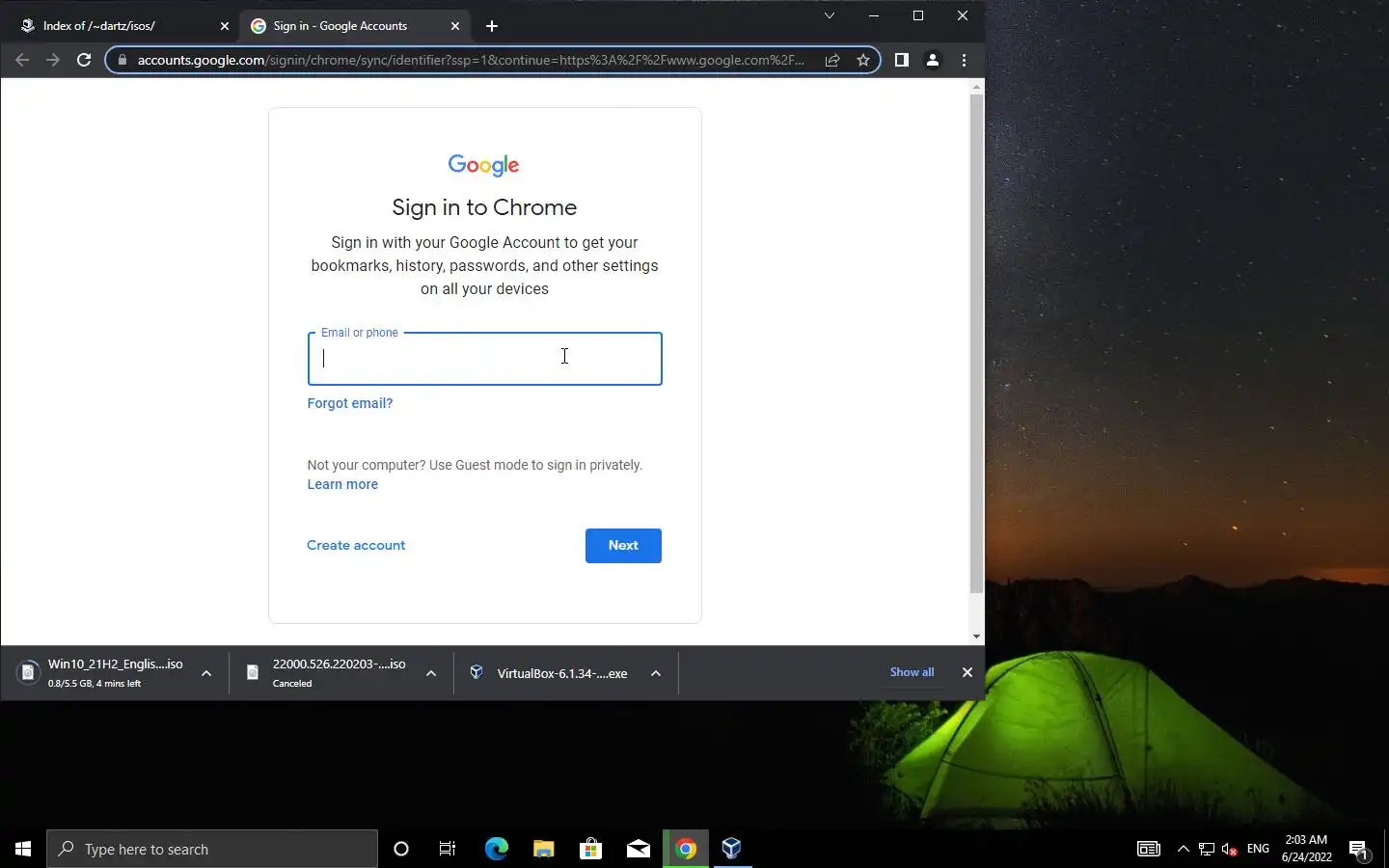The image size is (1389, 868).
Task: Expand options for VirtualBox exe download
Action: (656, 673)
